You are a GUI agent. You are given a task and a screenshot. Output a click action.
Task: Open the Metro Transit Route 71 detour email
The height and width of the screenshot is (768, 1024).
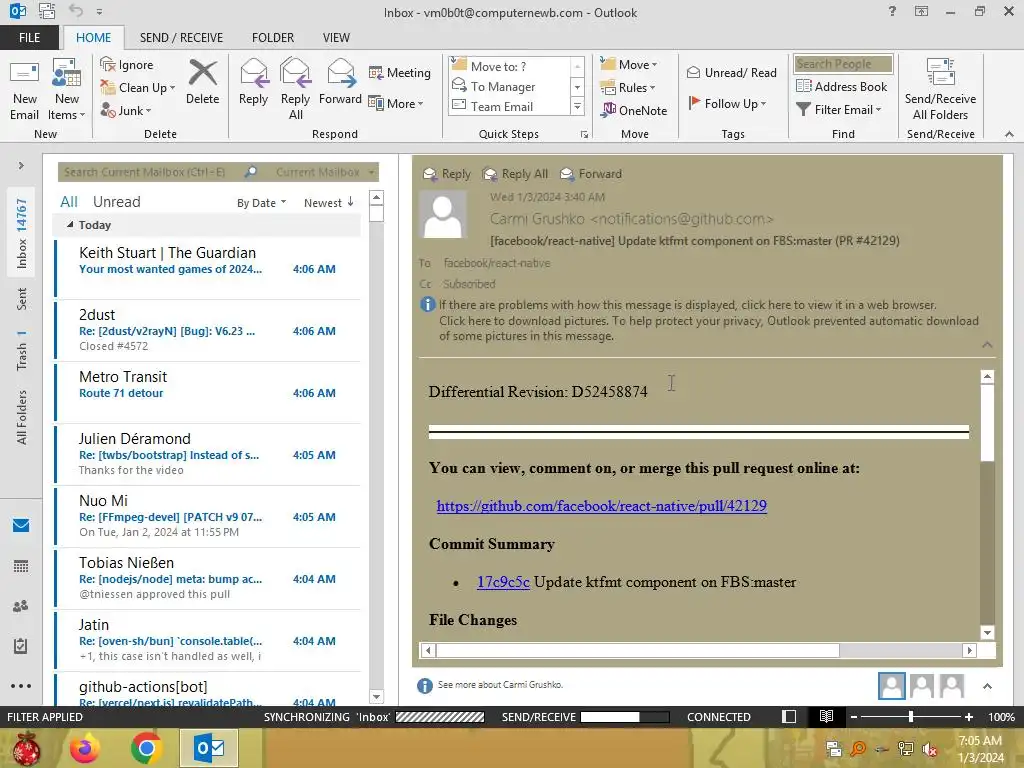point(208,392)
